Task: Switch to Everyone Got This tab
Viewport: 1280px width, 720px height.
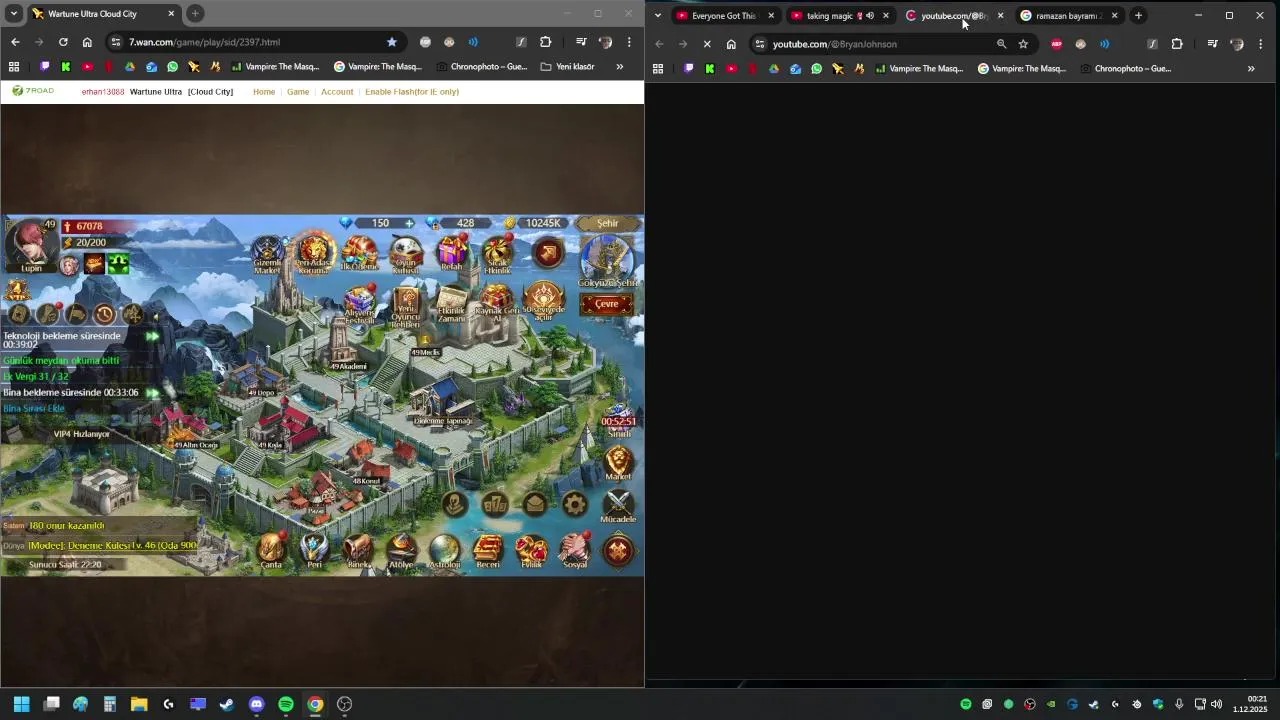Action: click(x=723, y=15)
